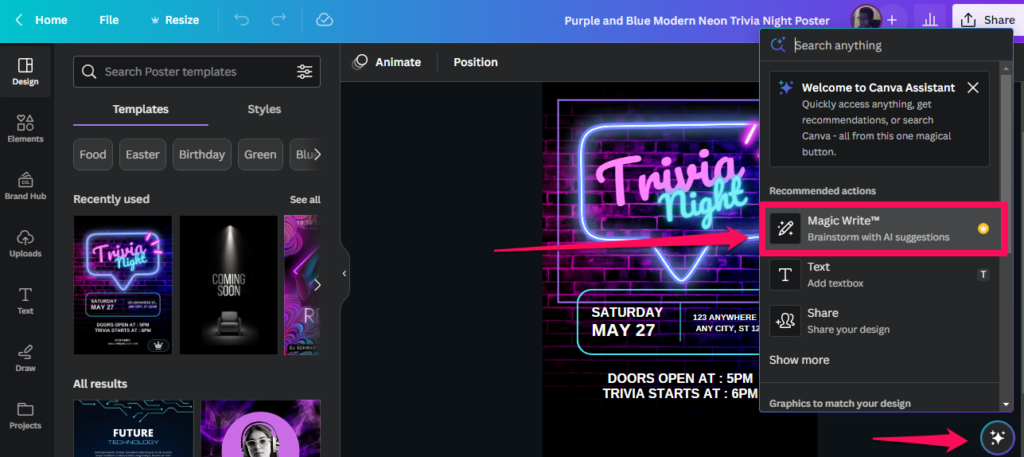The image size is (1024, 457).
Task: Click the Share people icon in the assistant
Action: point(785,321)
